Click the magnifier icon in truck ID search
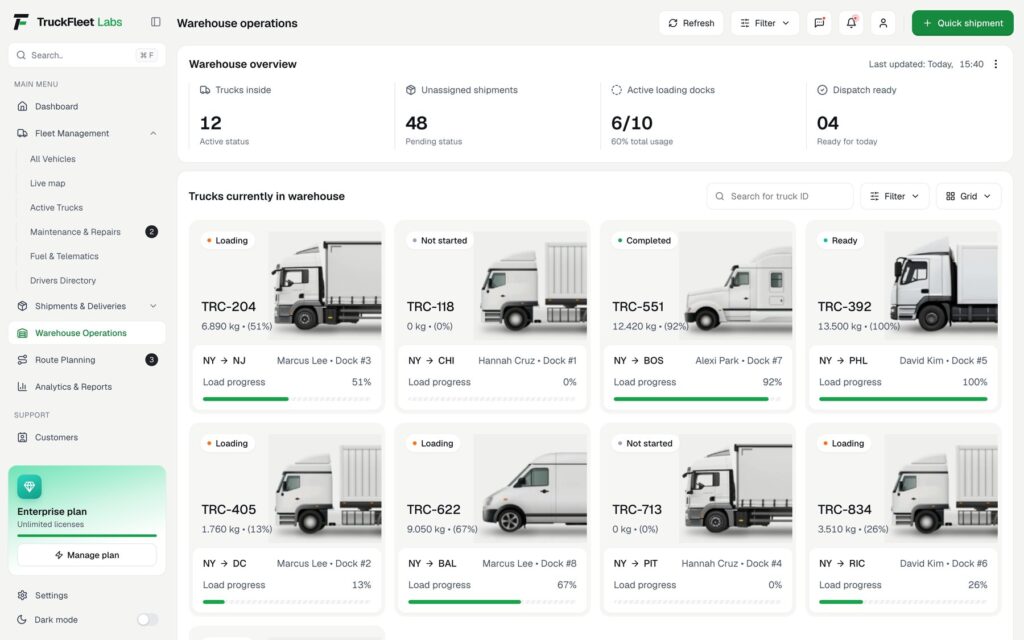The height and width of the screenshot is (640, 1024). tap(720, 197)
